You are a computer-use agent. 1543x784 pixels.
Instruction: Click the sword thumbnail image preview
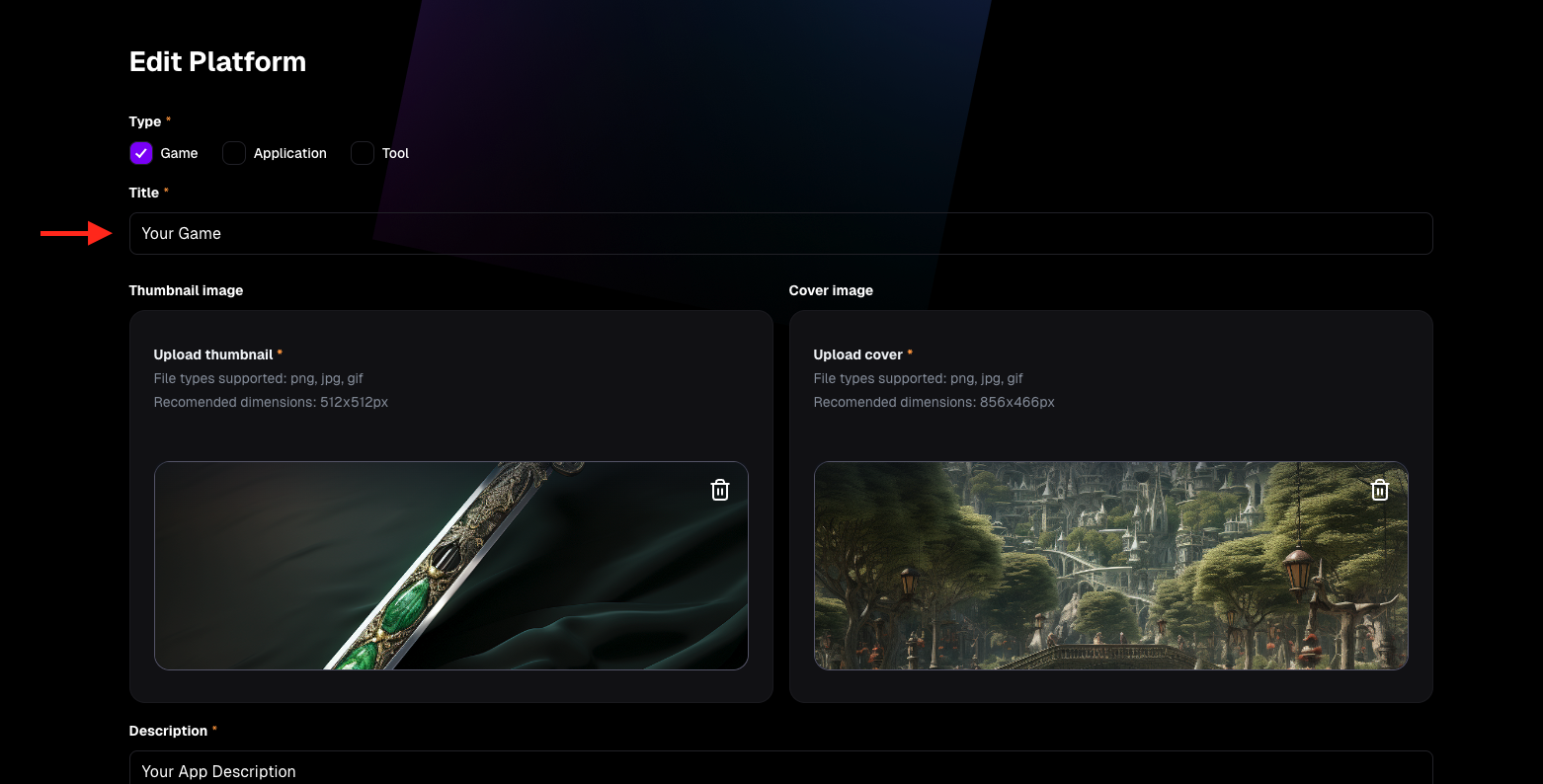tap(451, 566)
